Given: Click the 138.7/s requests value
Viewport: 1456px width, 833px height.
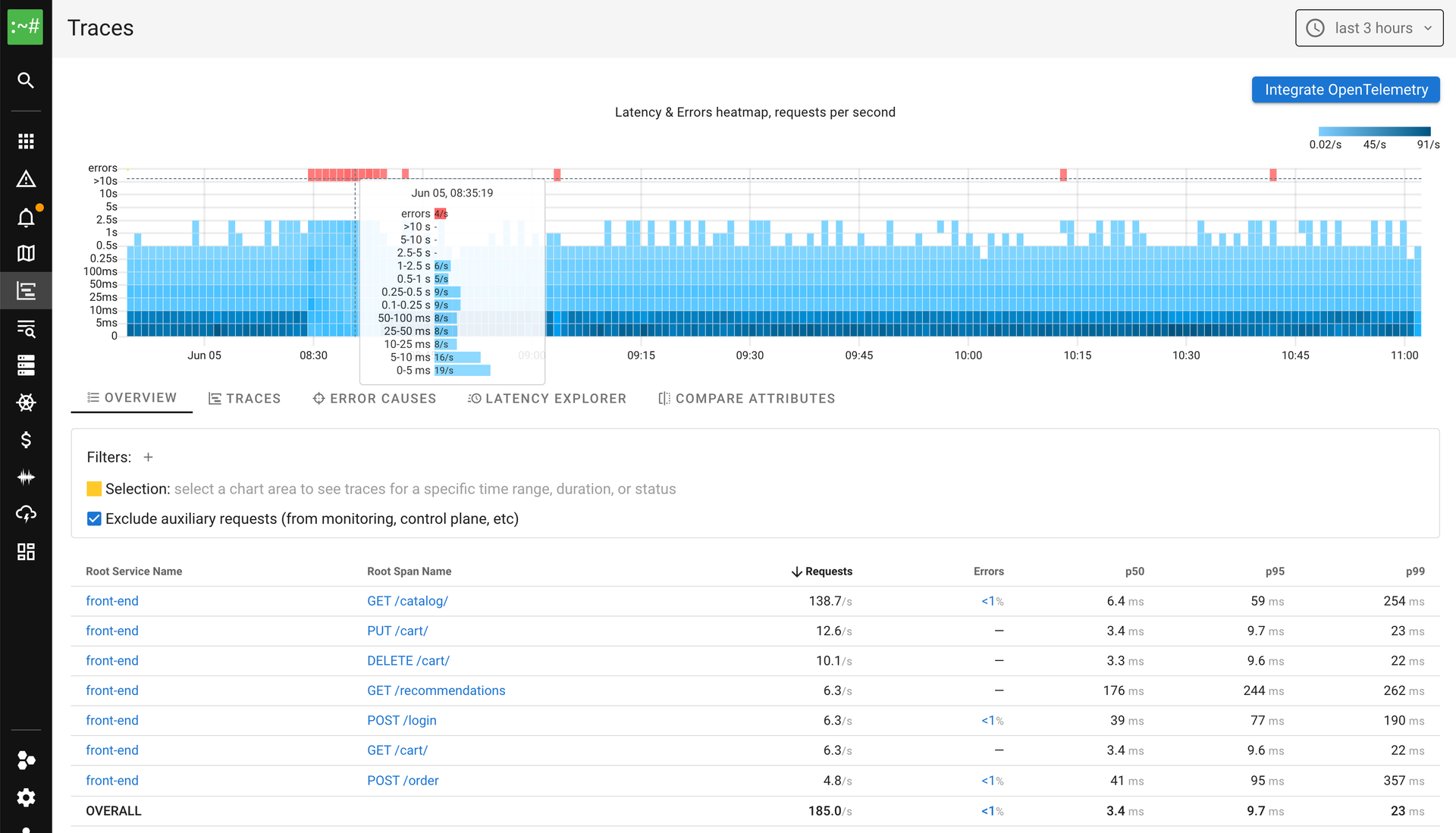Looking at the screenshot, I should [x=830, y=601].
